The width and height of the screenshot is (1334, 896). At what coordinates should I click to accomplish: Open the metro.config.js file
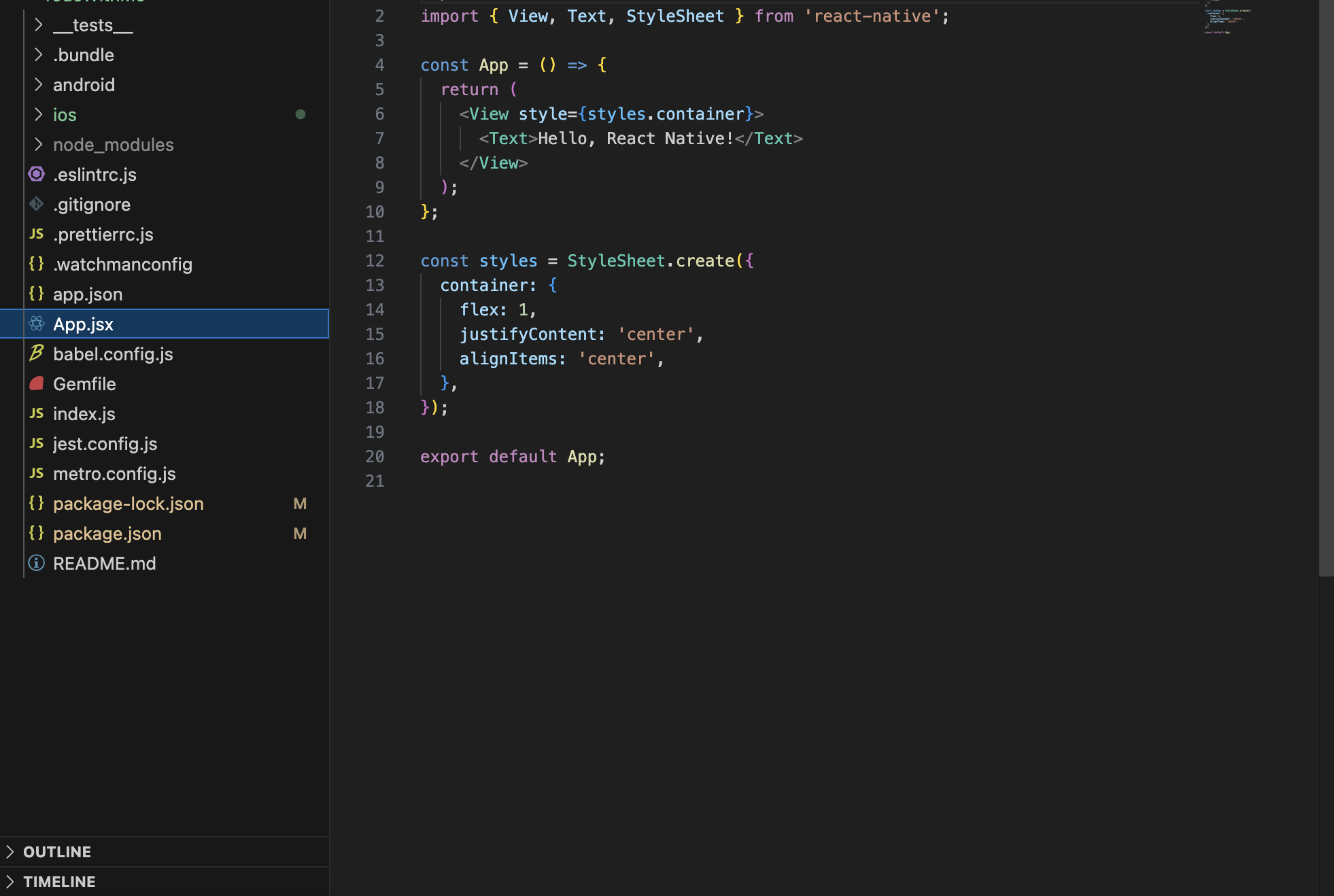(114, 474)
